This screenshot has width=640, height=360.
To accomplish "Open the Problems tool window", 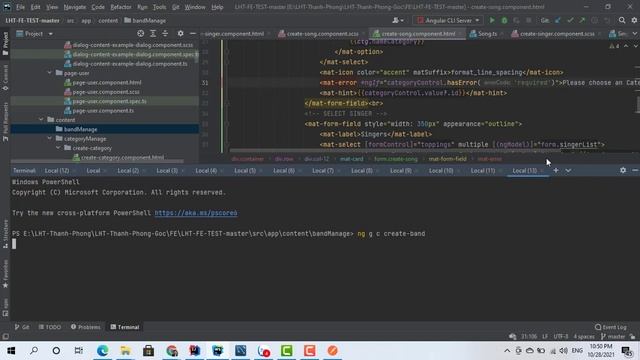I will point(86,327).
